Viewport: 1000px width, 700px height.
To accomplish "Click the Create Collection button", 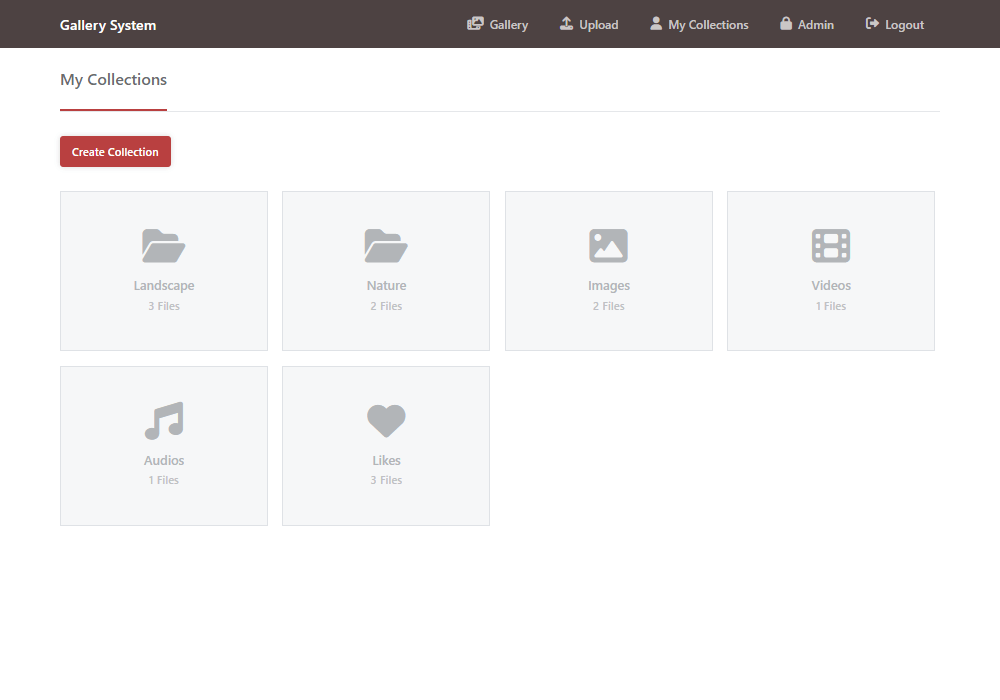I will point(115,152).
